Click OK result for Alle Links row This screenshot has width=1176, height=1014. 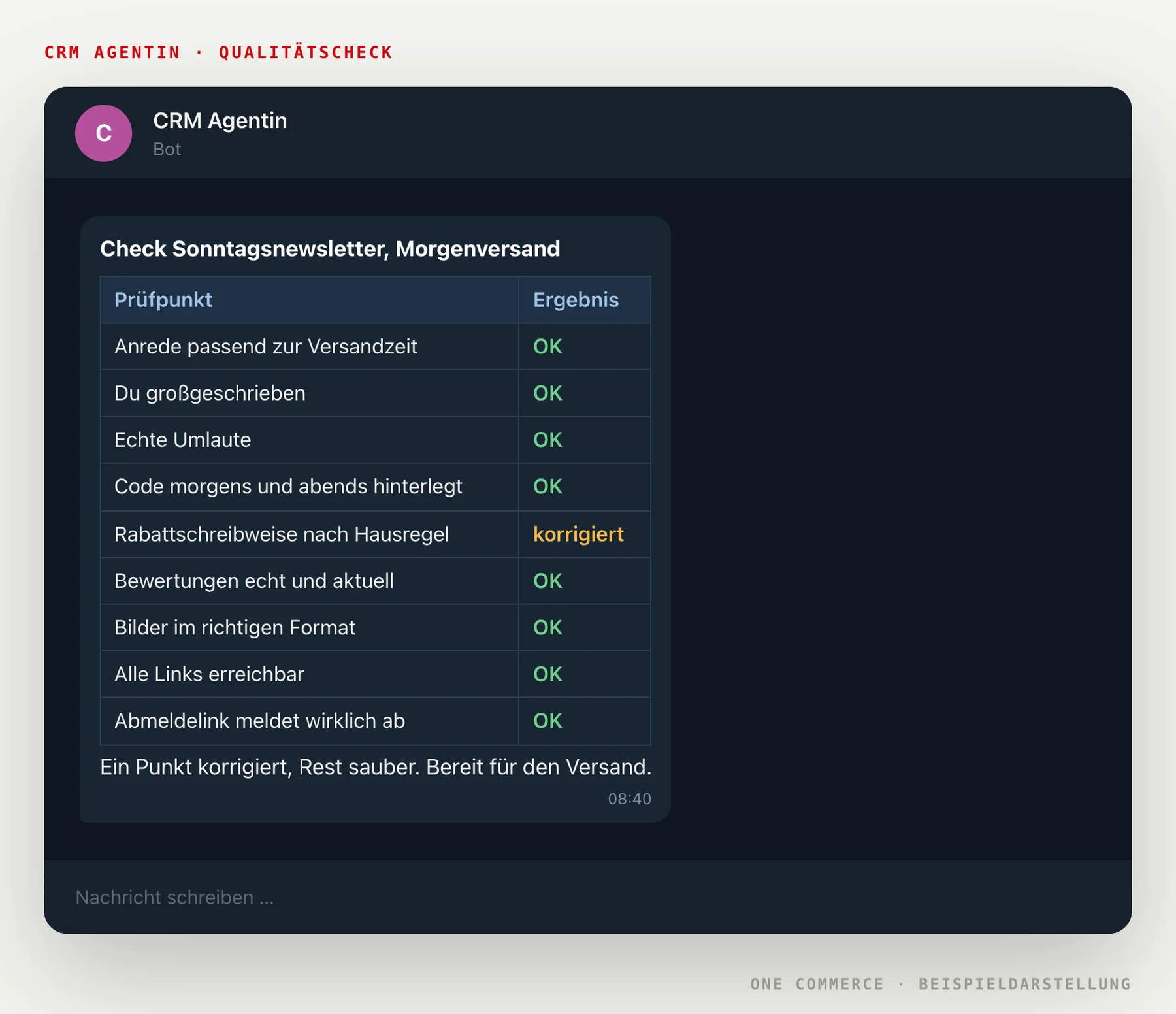(x=547, y=674)
